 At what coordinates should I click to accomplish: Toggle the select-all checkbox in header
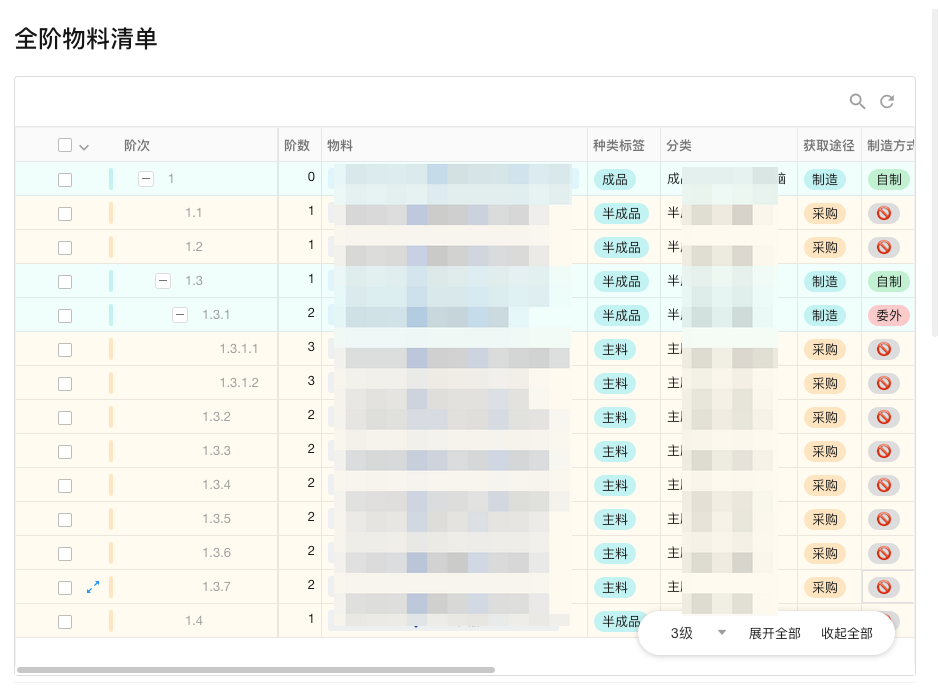tap(65, 145)
